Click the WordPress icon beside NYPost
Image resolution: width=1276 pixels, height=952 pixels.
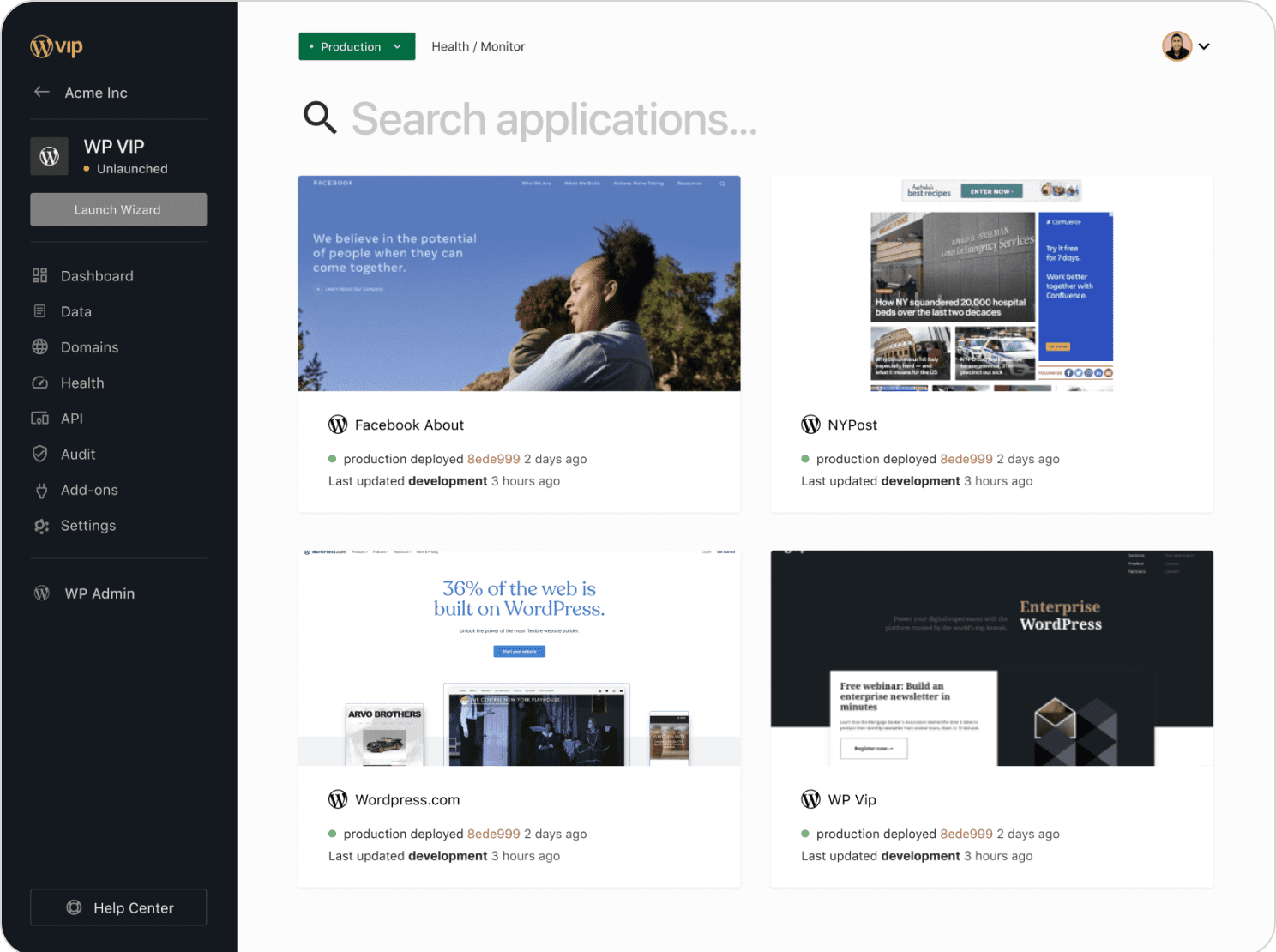810,425
